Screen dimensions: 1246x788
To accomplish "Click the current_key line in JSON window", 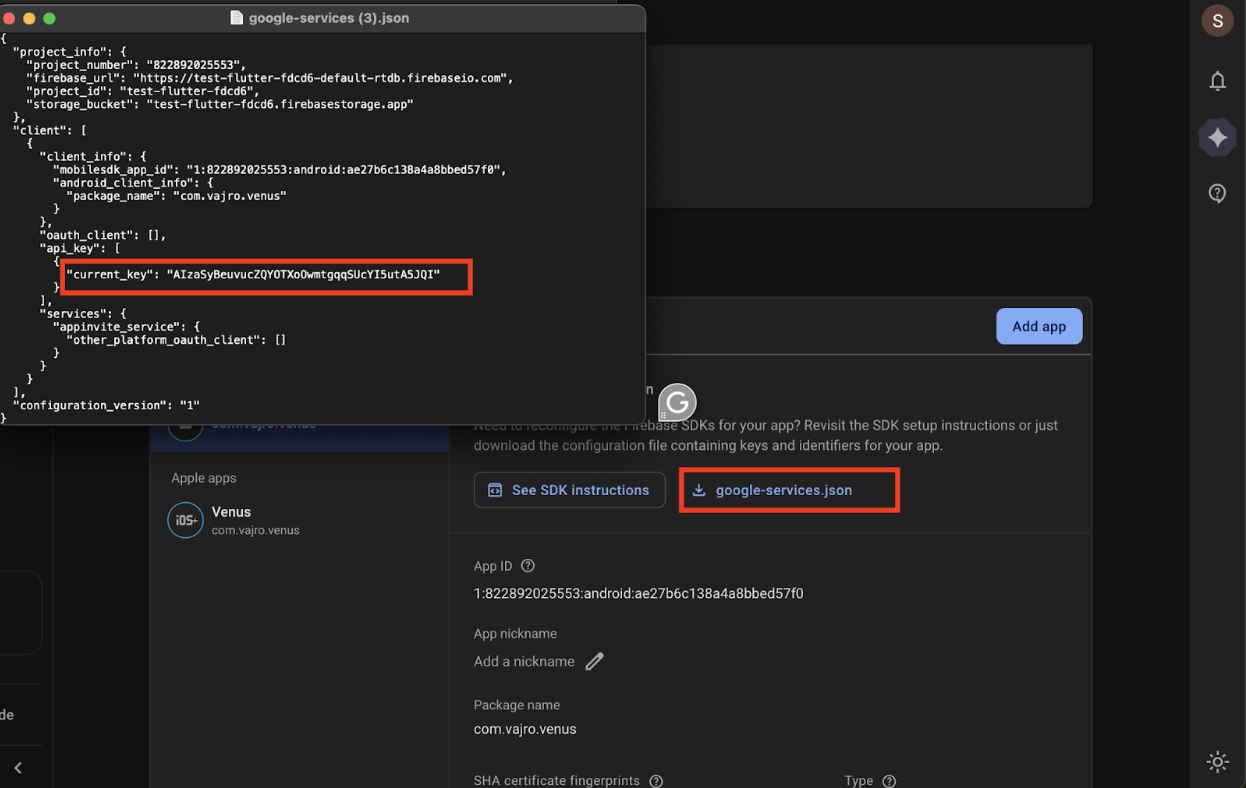I will click(253, 274).
